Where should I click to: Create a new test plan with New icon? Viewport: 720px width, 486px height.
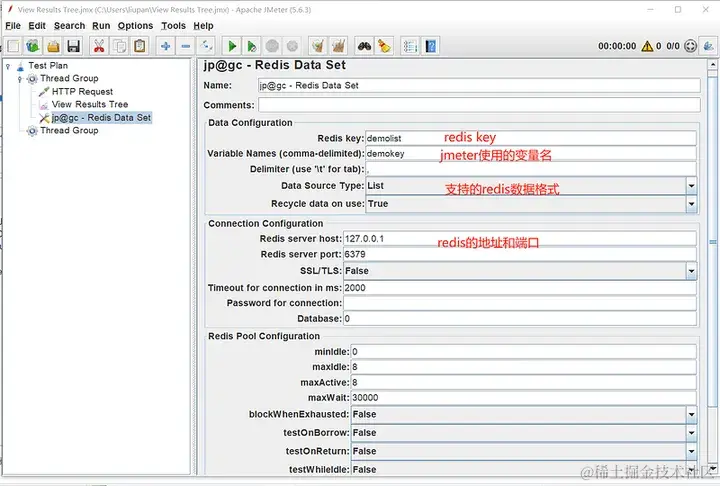tap(13, 46)
